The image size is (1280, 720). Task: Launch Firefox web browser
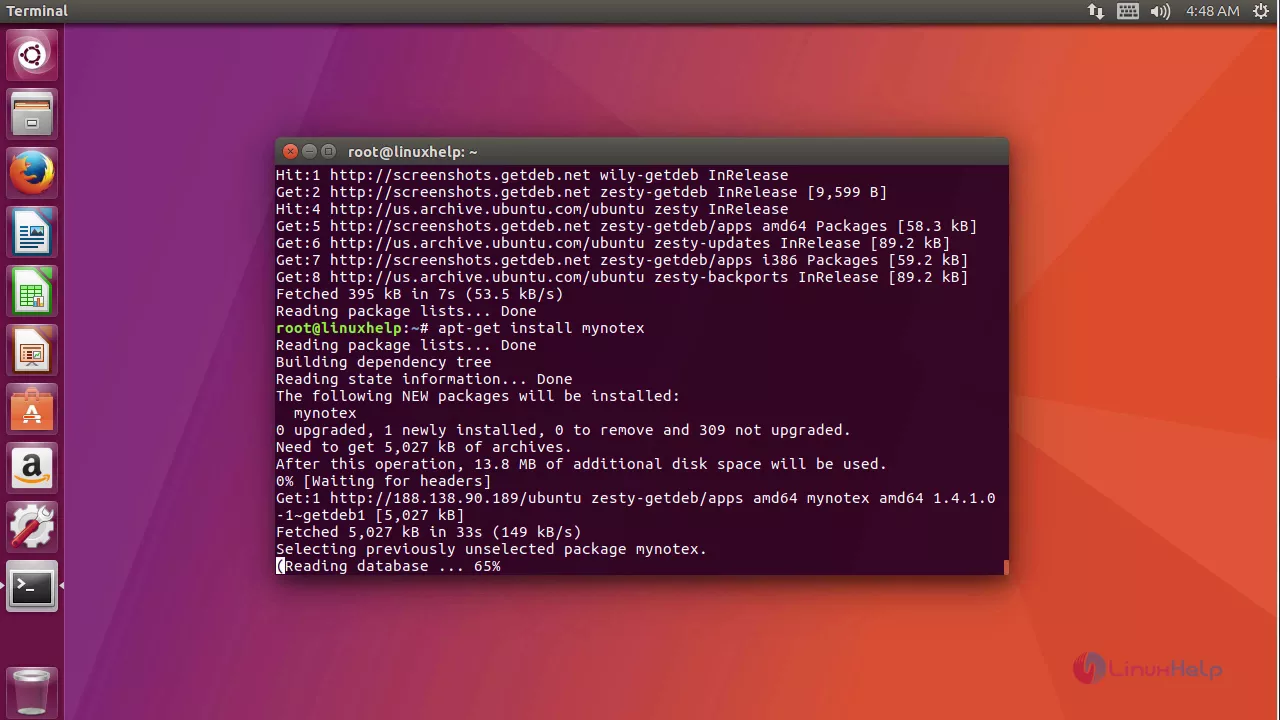click(32, 173)
